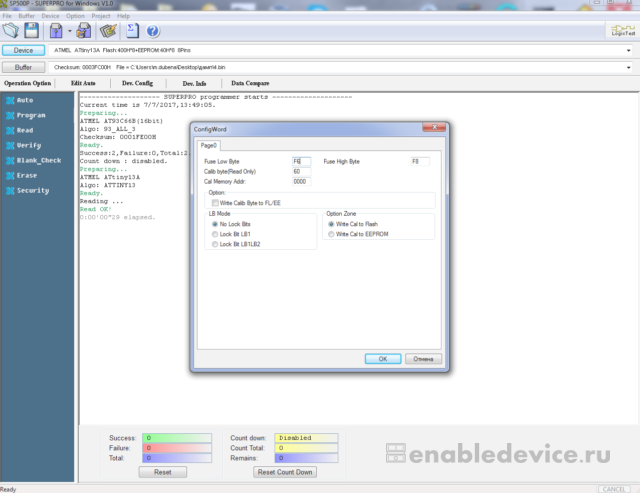Click the red Failure counter bar
640x493 pixels.
click(177, 448)
